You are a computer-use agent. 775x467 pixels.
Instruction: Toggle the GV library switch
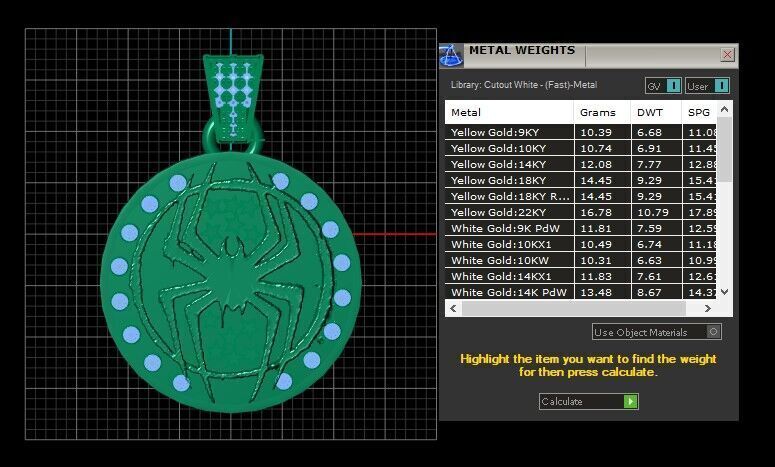663,86
